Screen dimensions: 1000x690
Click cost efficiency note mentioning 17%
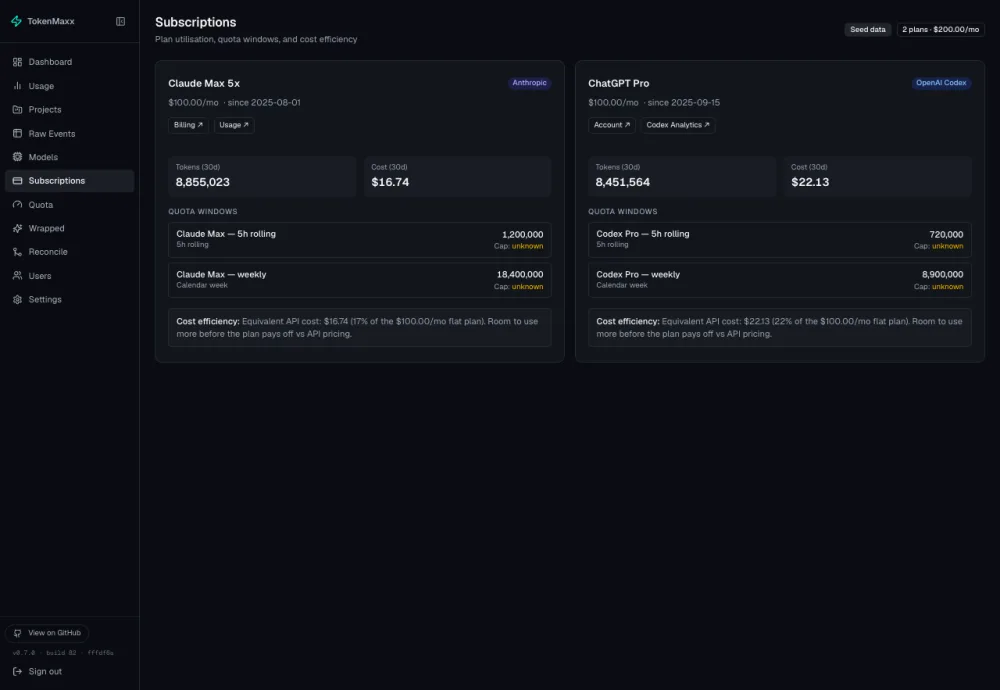pyautogui.click(x=360, y=328)
